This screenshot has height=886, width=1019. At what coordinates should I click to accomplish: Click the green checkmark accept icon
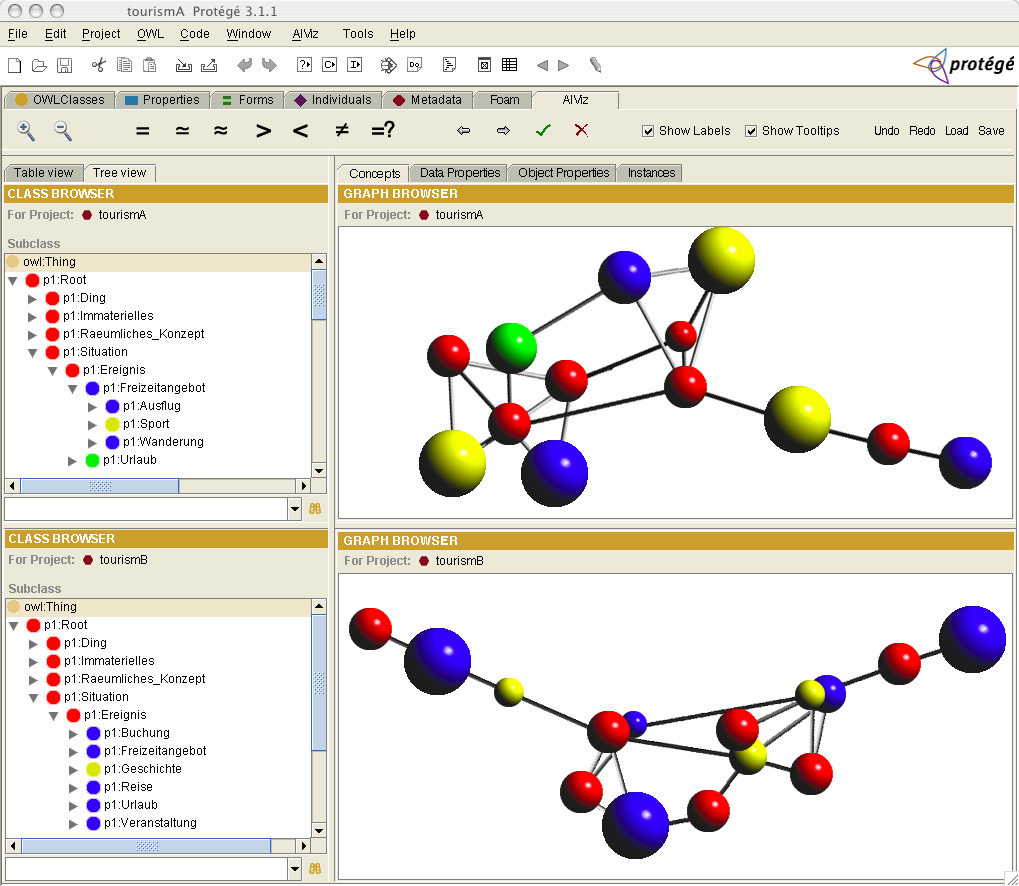click(x=543, y=131)
